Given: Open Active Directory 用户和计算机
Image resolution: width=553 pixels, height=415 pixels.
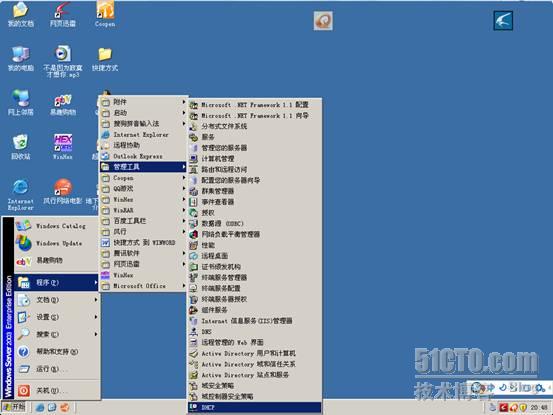Looking at the screenshot, I should 255,353.
